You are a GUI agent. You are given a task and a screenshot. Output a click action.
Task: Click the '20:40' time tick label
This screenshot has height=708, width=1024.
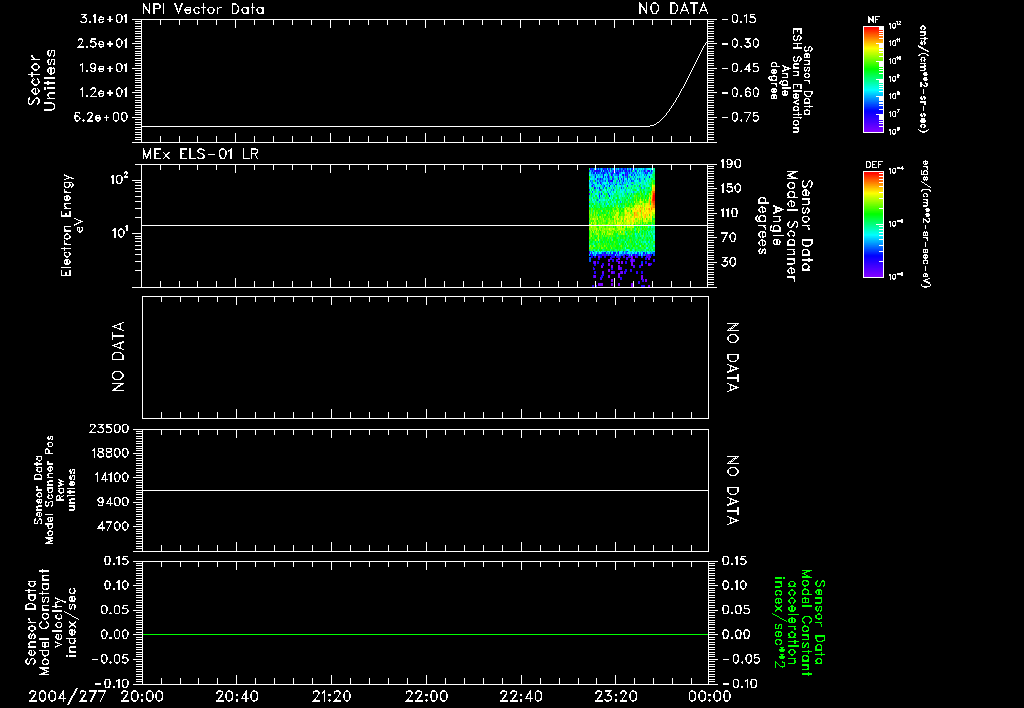click(237, 696)
